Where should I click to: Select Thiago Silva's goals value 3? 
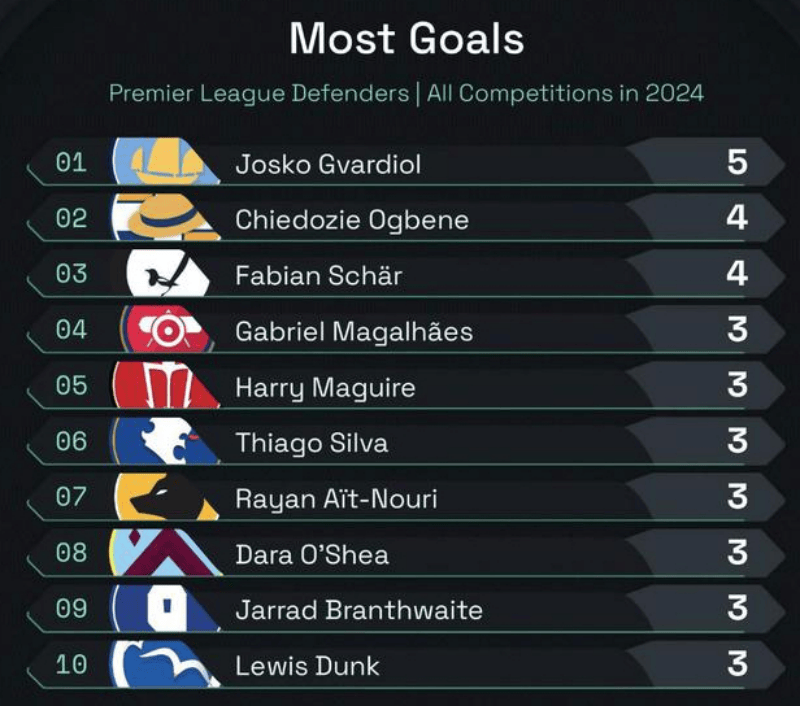(737, 441)
